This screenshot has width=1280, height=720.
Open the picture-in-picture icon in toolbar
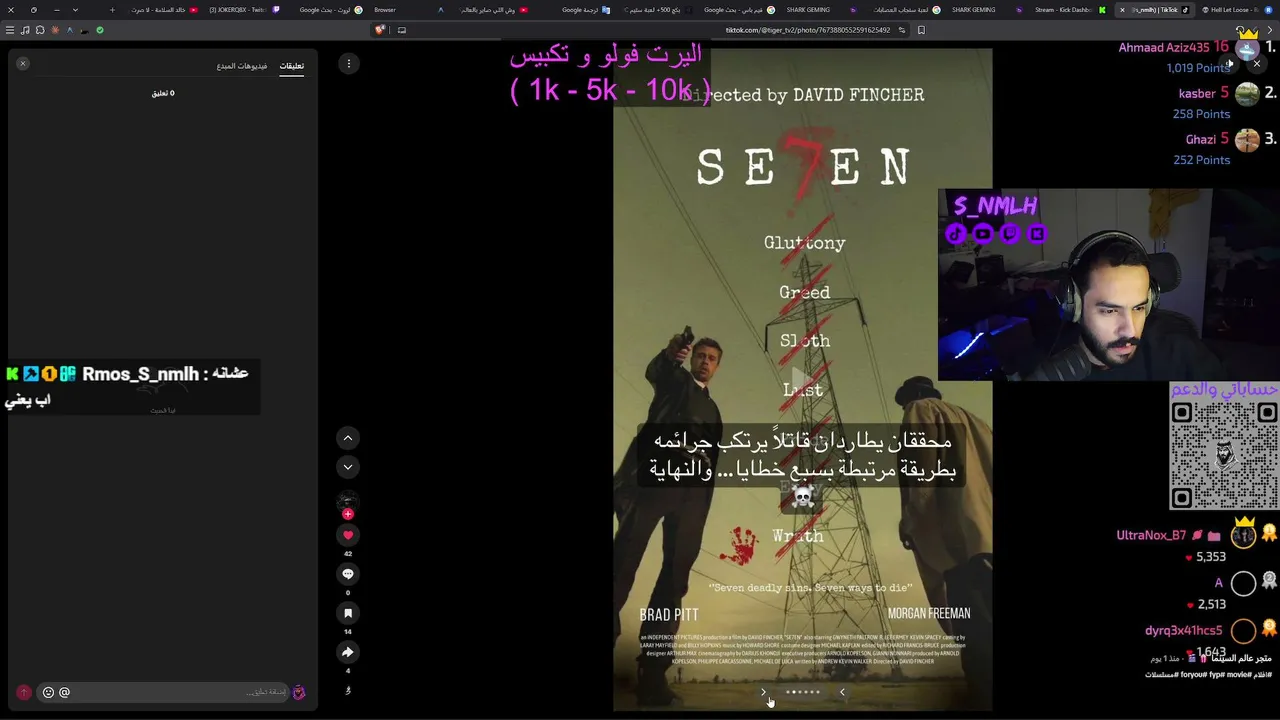pos(402,30)
